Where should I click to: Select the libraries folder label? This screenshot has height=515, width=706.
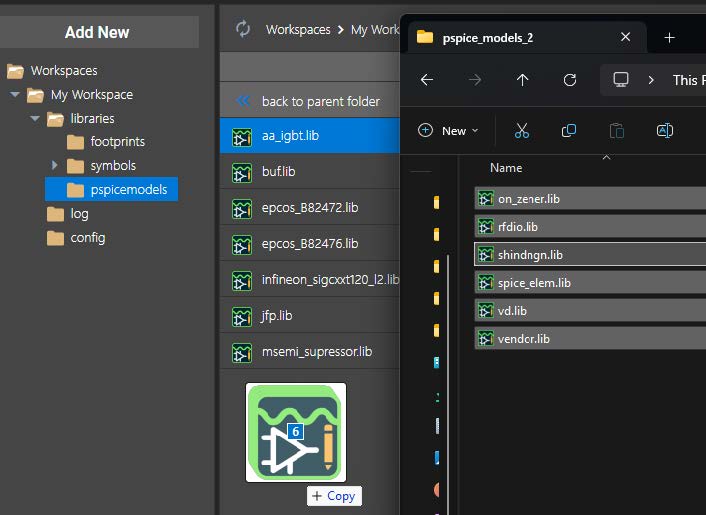point(92,119)
